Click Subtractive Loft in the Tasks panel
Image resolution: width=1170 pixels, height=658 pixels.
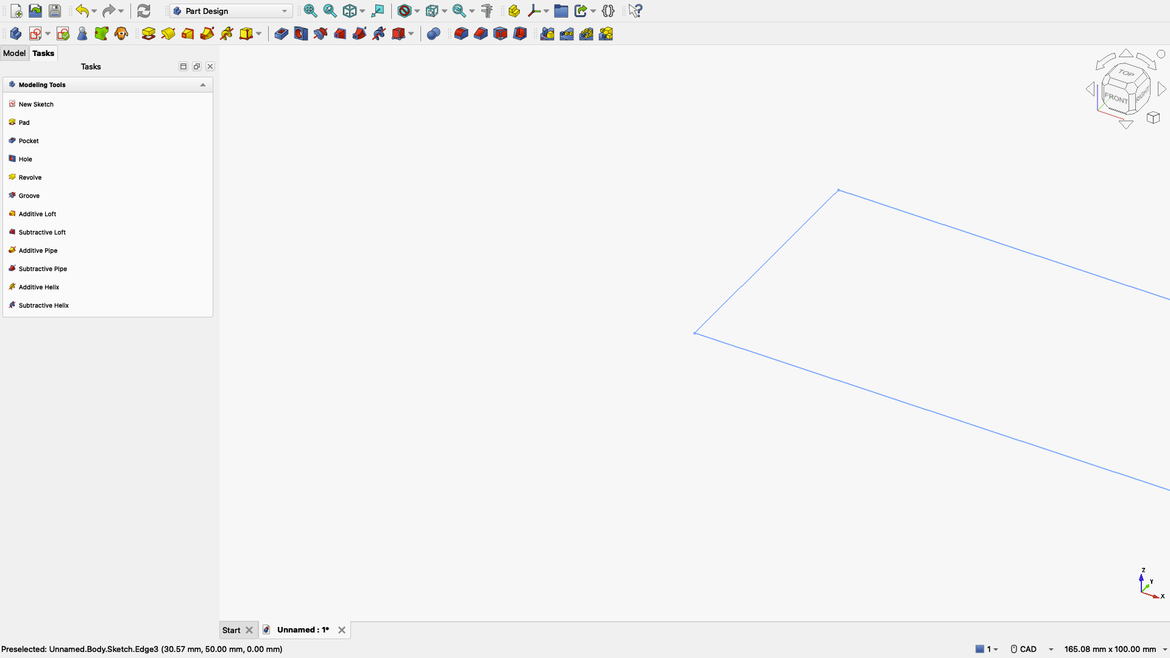pyautogui.click(x=42, y=232)
